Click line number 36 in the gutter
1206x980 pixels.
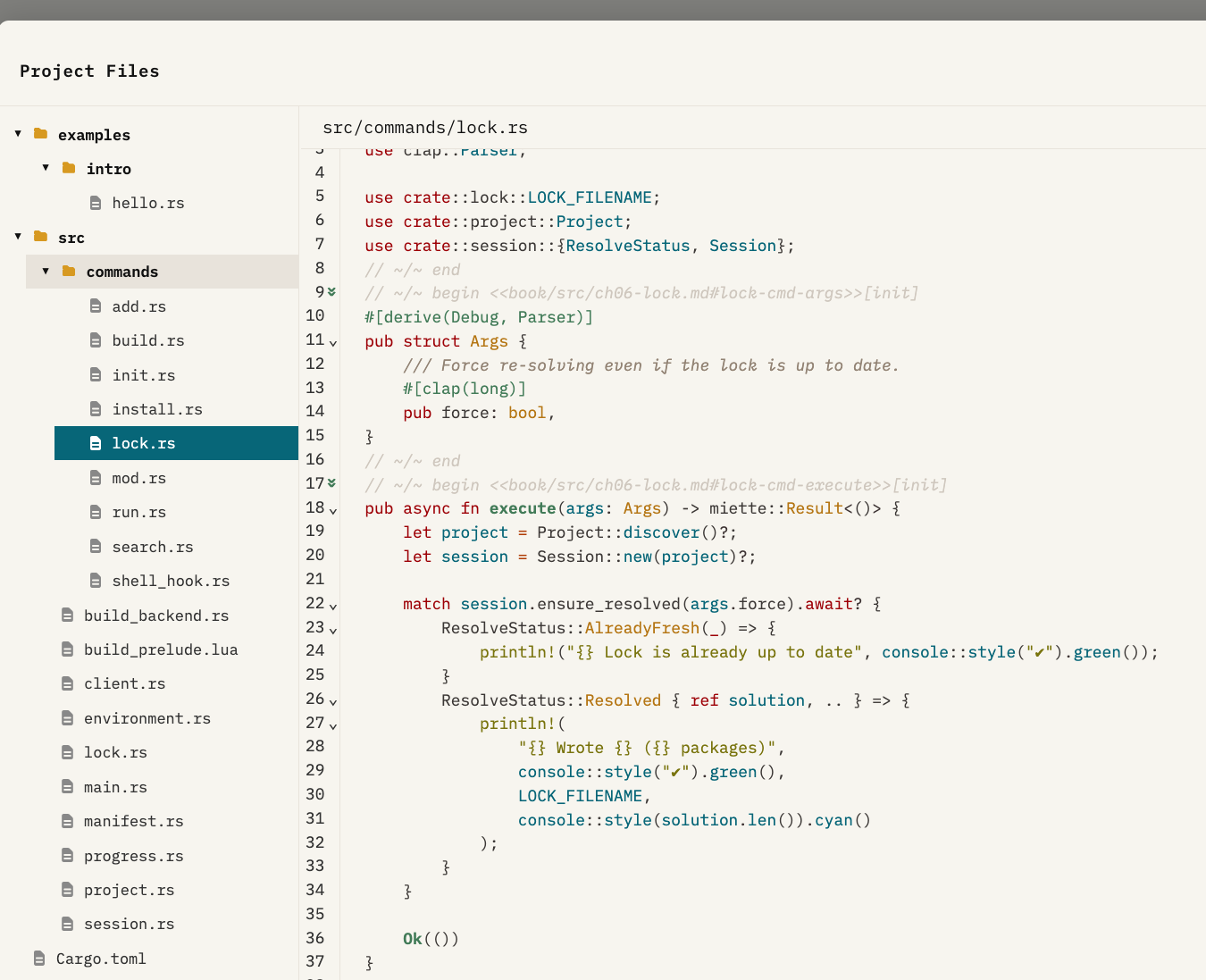[314, 938]
